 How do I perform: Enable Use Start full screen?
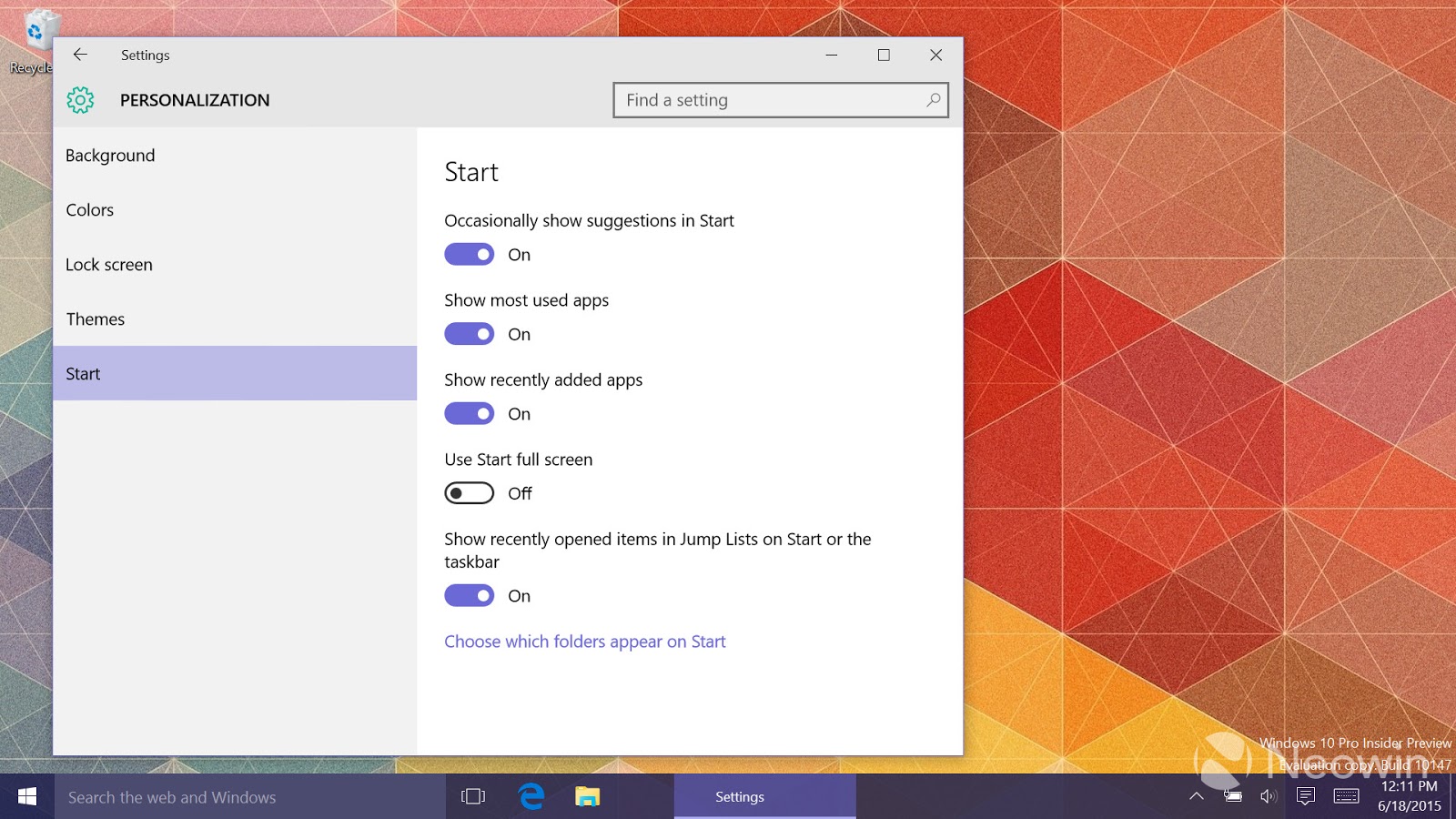pos(470,493)
